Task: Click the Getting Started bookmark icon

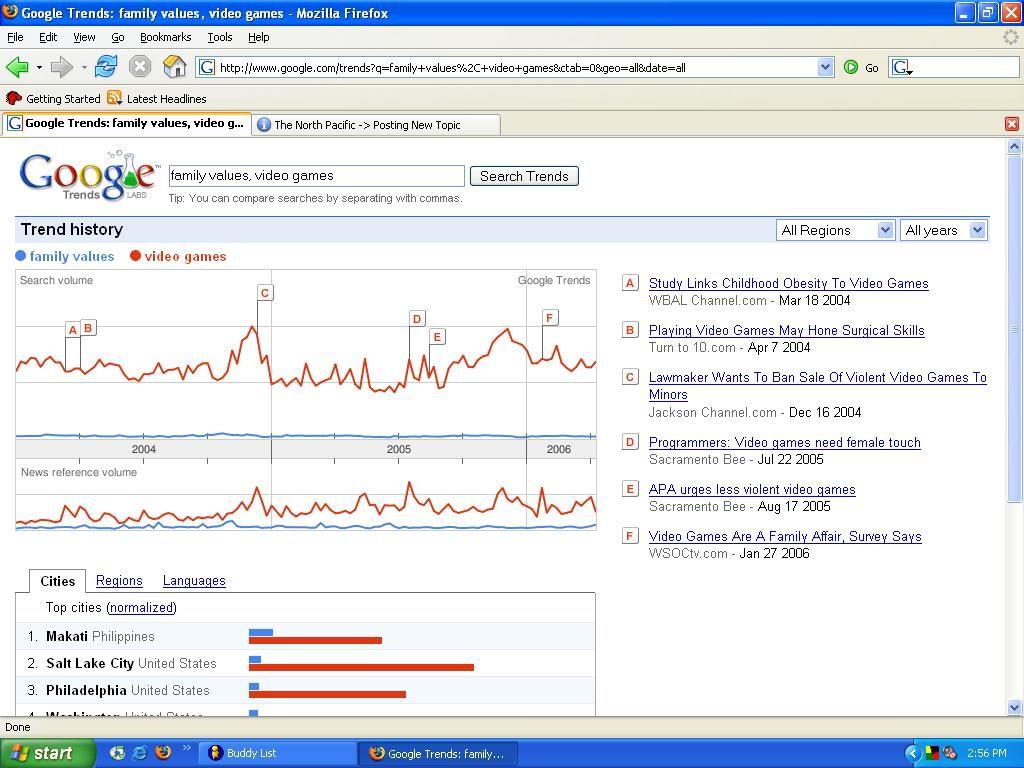Action: [x=13, y=99]
